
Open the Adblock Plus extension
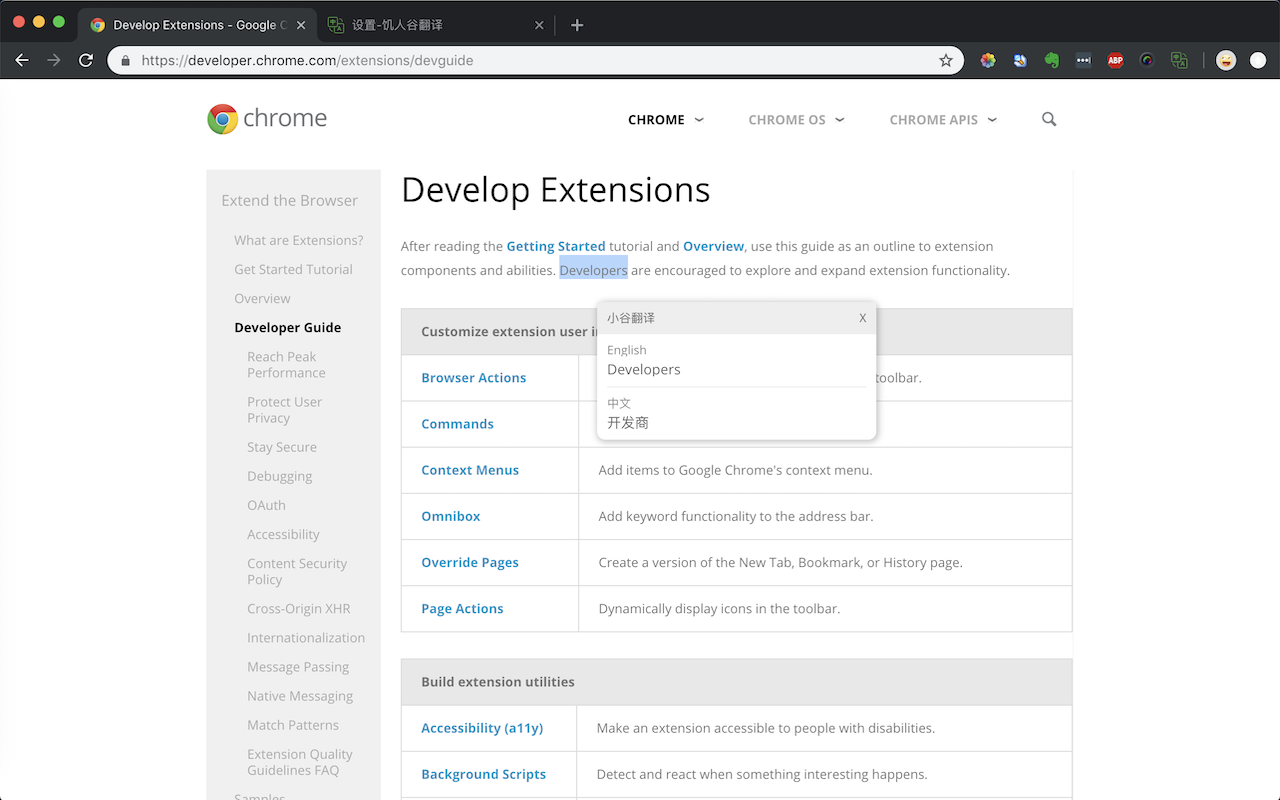point(1115,60)
